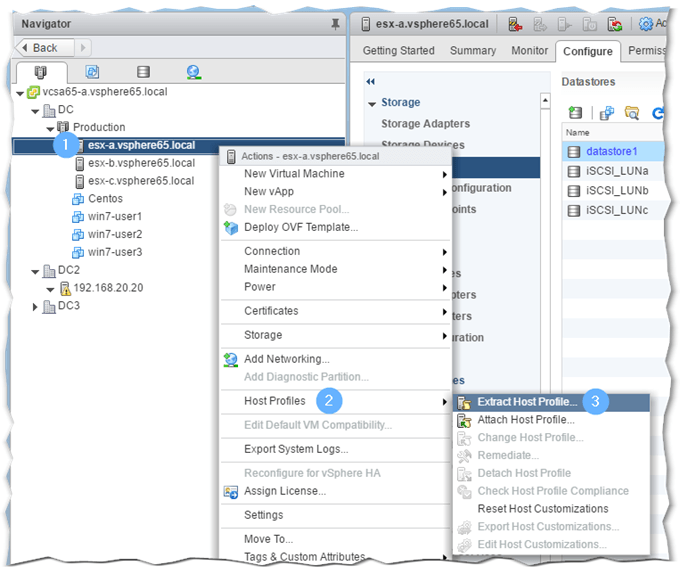680x574 pixels.
Task: Choose Move To option
Action: pyautogui.click(x=336, y=539)
